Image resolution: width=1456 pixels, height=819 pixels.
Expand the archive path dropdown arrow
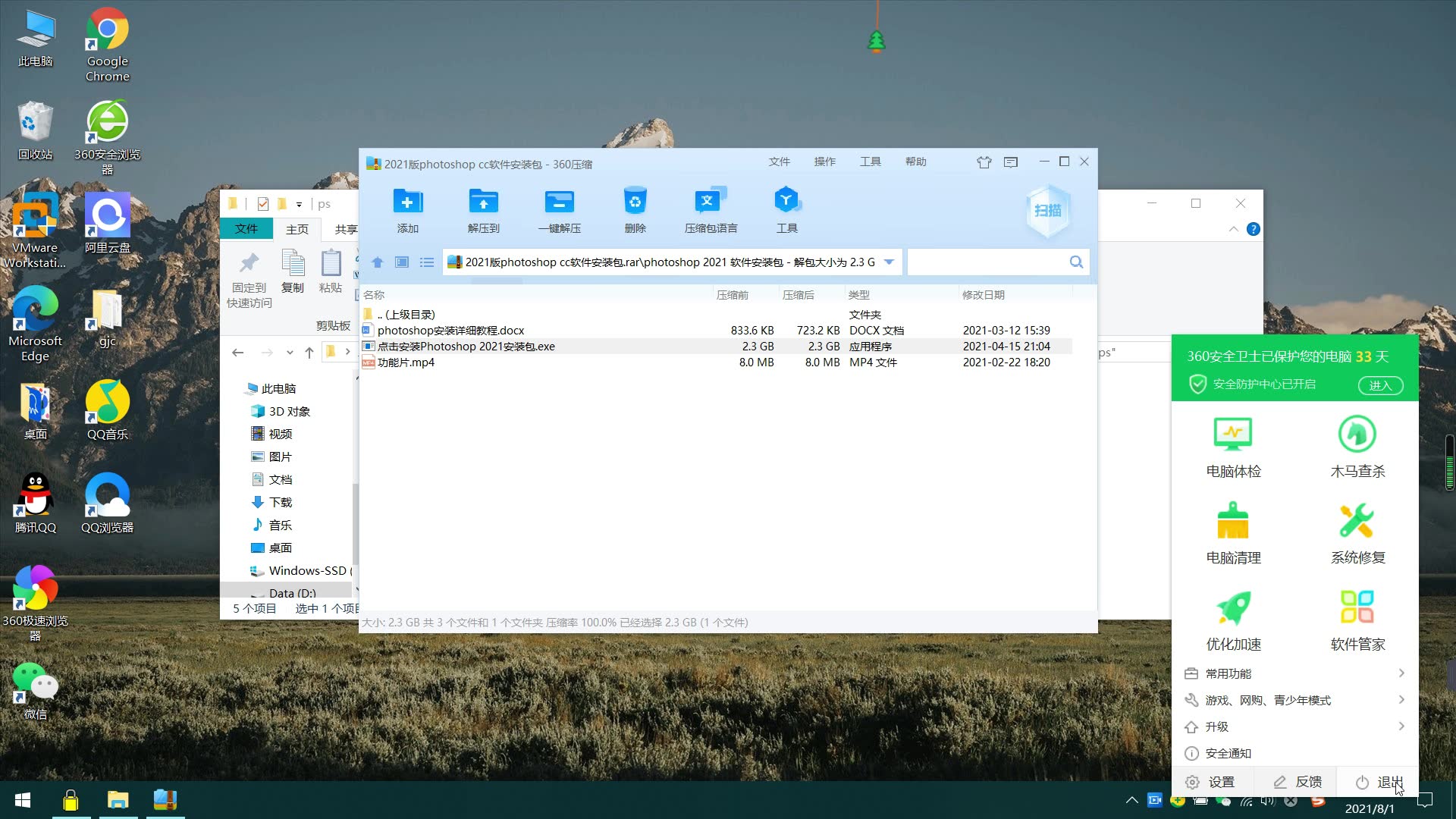[889, 262]
